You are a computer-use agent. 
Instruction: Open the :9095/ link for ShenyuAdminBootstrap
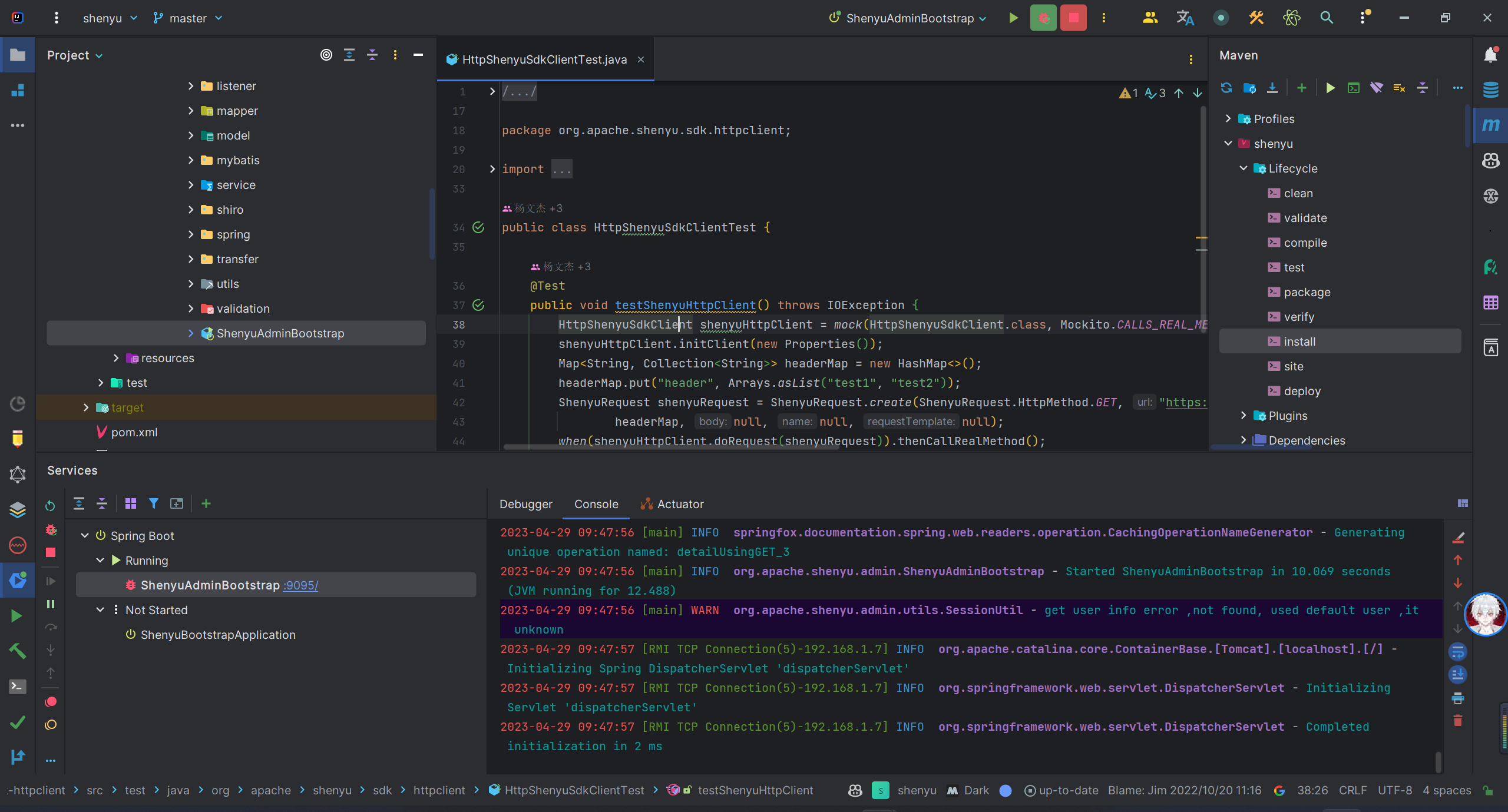tap(300, 585)
